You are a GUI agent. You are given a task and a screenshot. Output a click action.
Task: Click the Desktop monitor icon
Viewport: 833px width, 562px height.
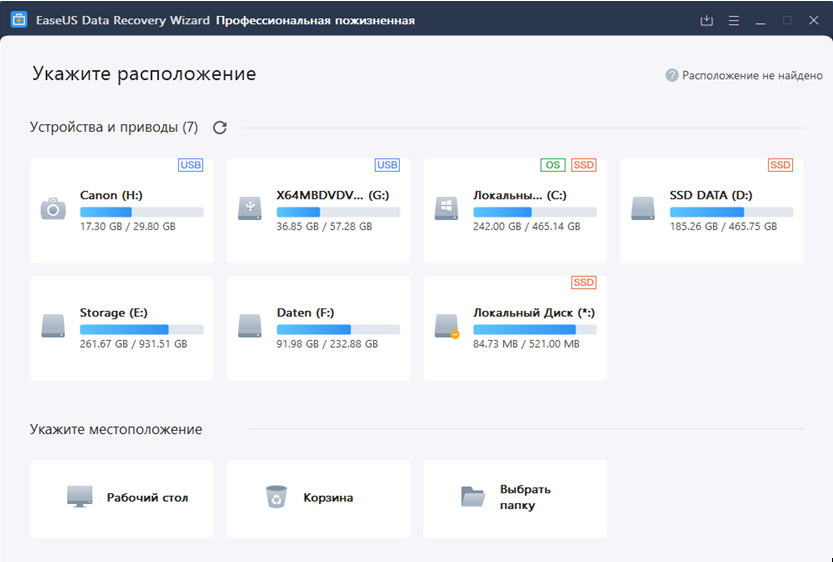click(80, 497)
